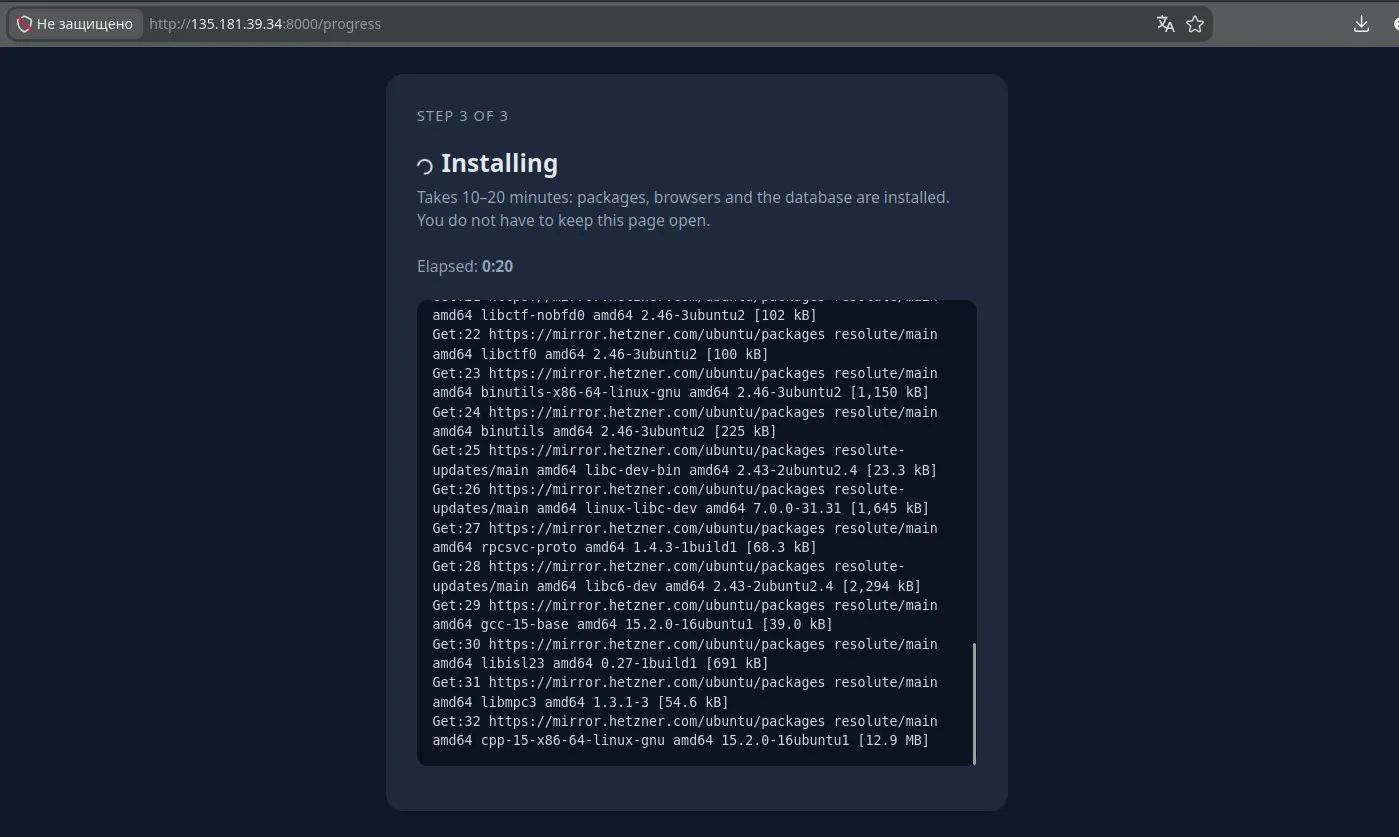Click the 'libctf0 amd64' package line
This screenshot has width=1399, height=837.
tap(600, 354)
